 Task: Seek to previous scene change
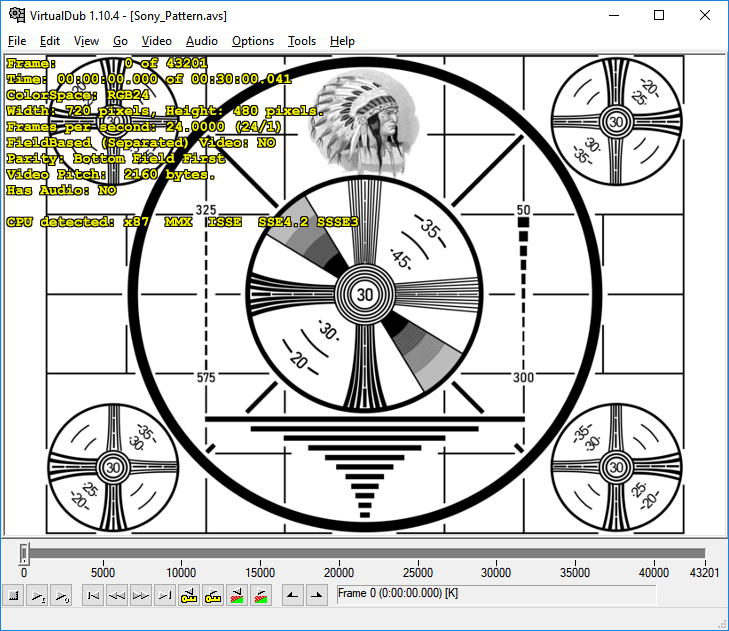[237, 595]
